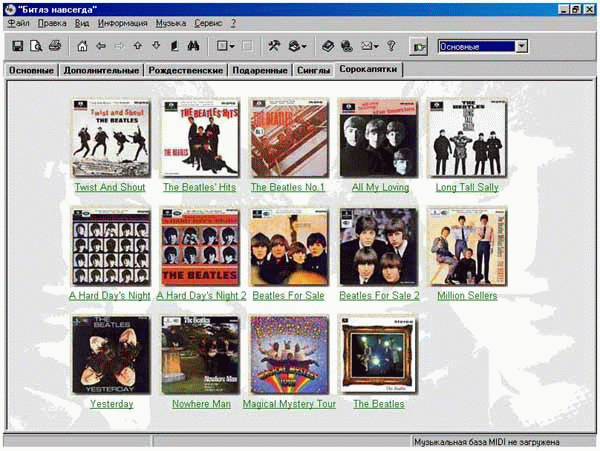Click the question mark help icon

(391, 46)
